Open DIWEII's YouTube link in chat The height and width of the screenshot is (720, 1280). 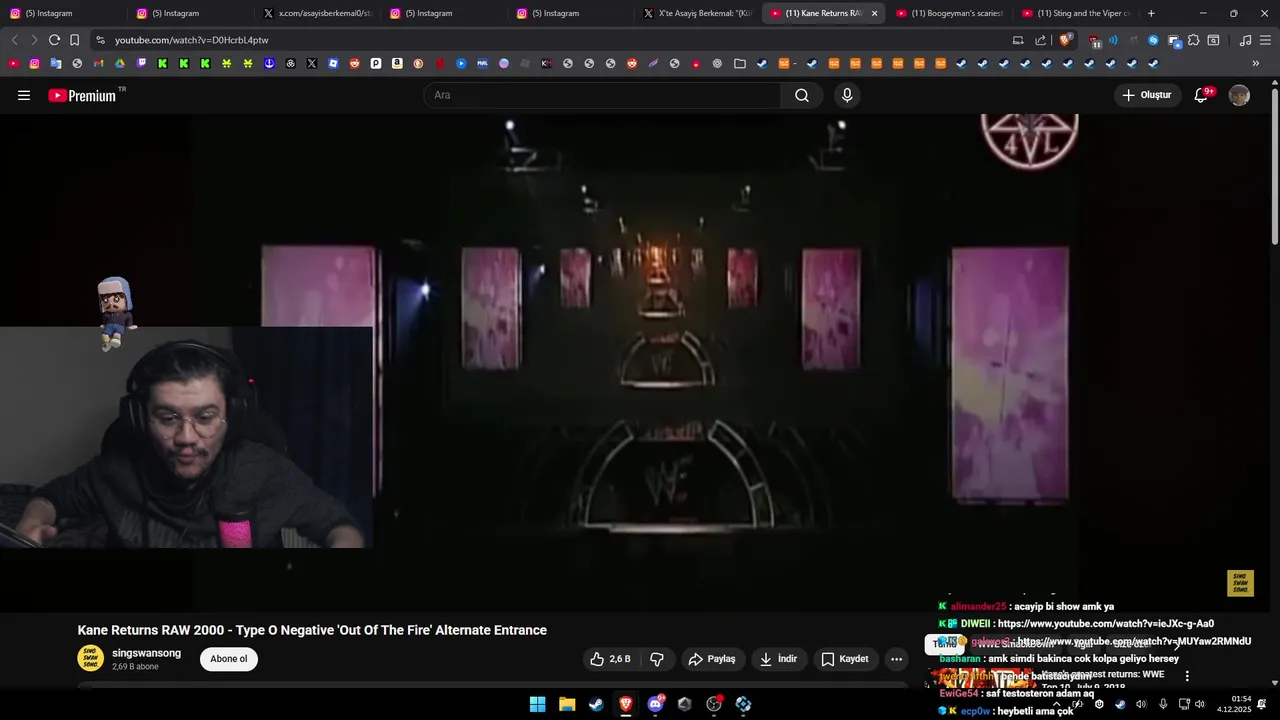(x=1105, y=624)
